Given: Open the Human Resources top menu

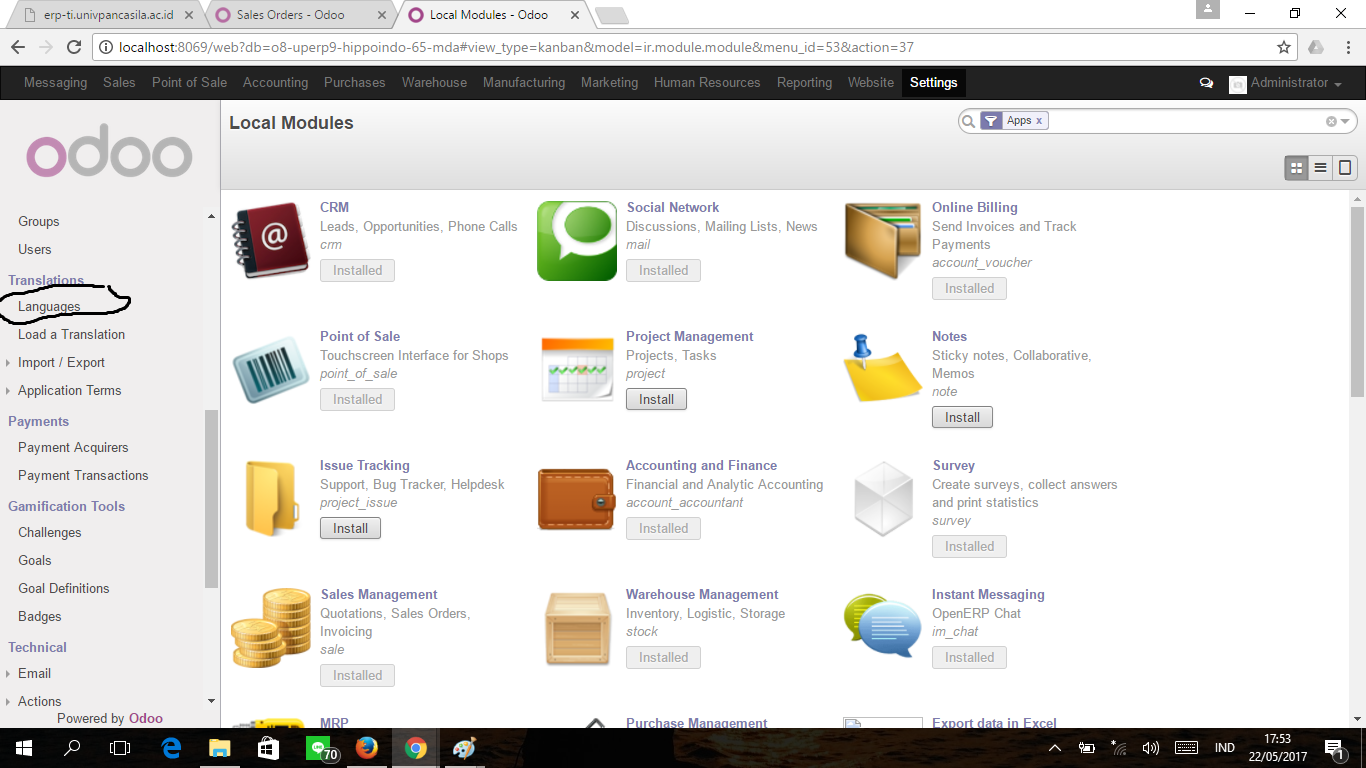Looking at the screenshot, I should (707, 83).
